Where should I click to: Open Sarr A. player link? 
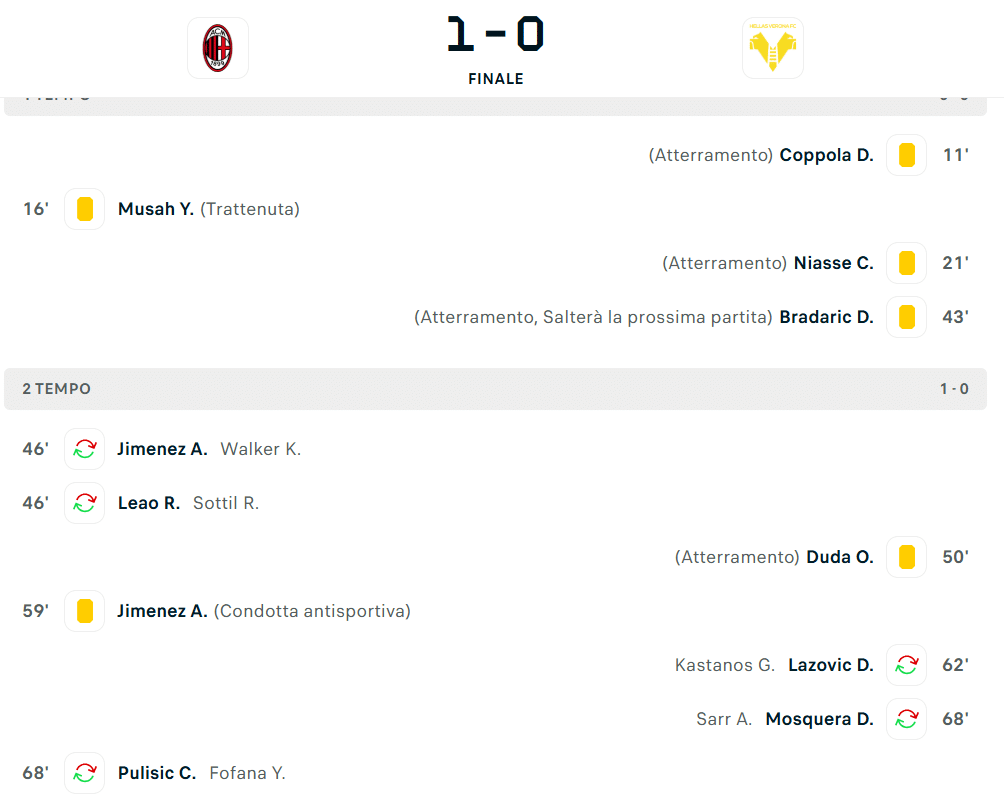click(724, 719)
